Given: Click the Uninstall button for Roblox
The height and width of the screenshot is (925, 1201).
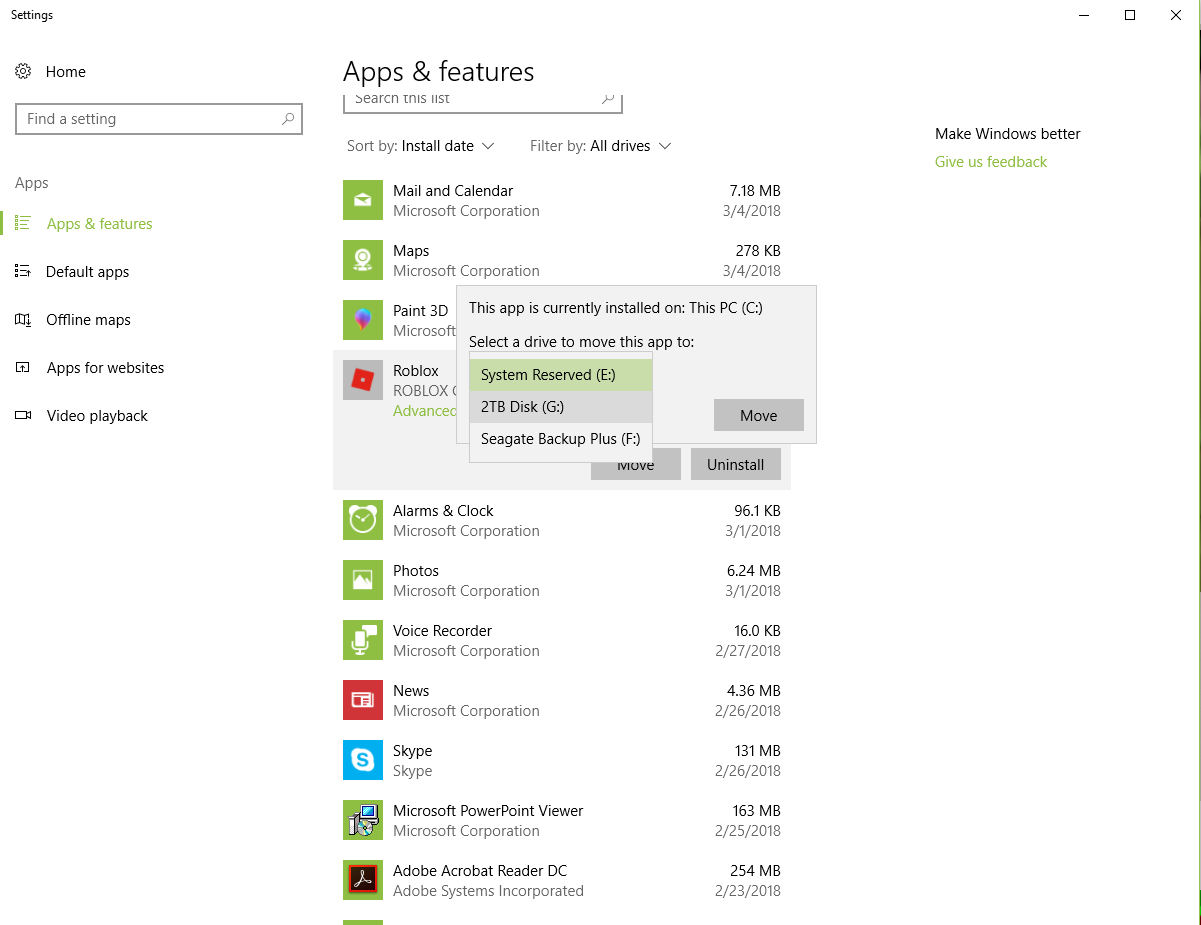Looking at the screenshot, I should (736, 464).
